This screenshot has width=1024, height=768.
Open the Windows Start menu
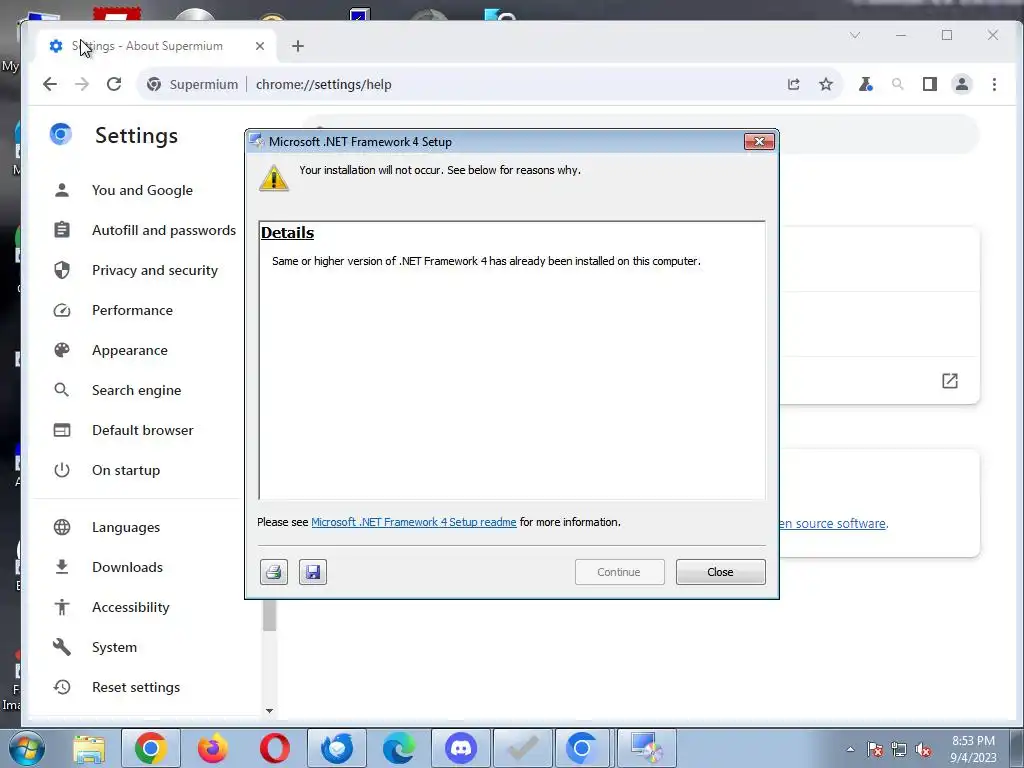click(26, 748)
